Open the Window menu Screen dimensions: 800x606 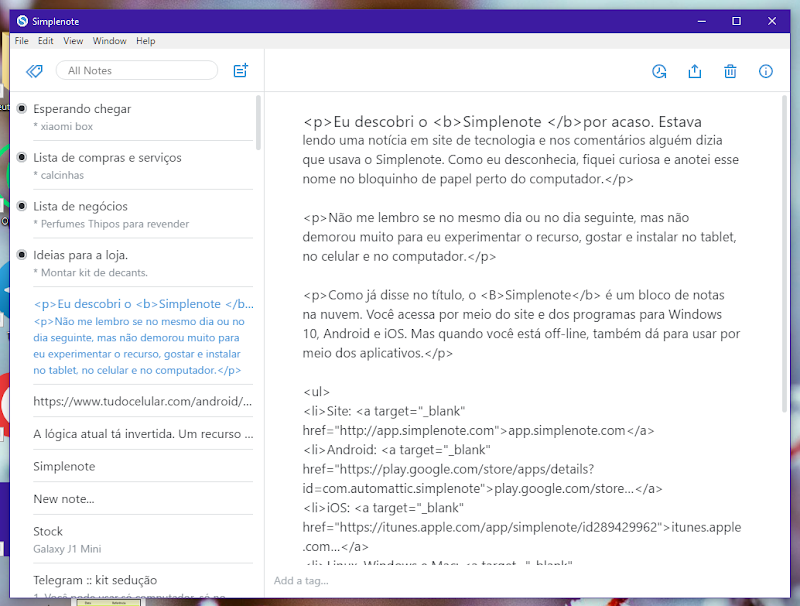109,41
